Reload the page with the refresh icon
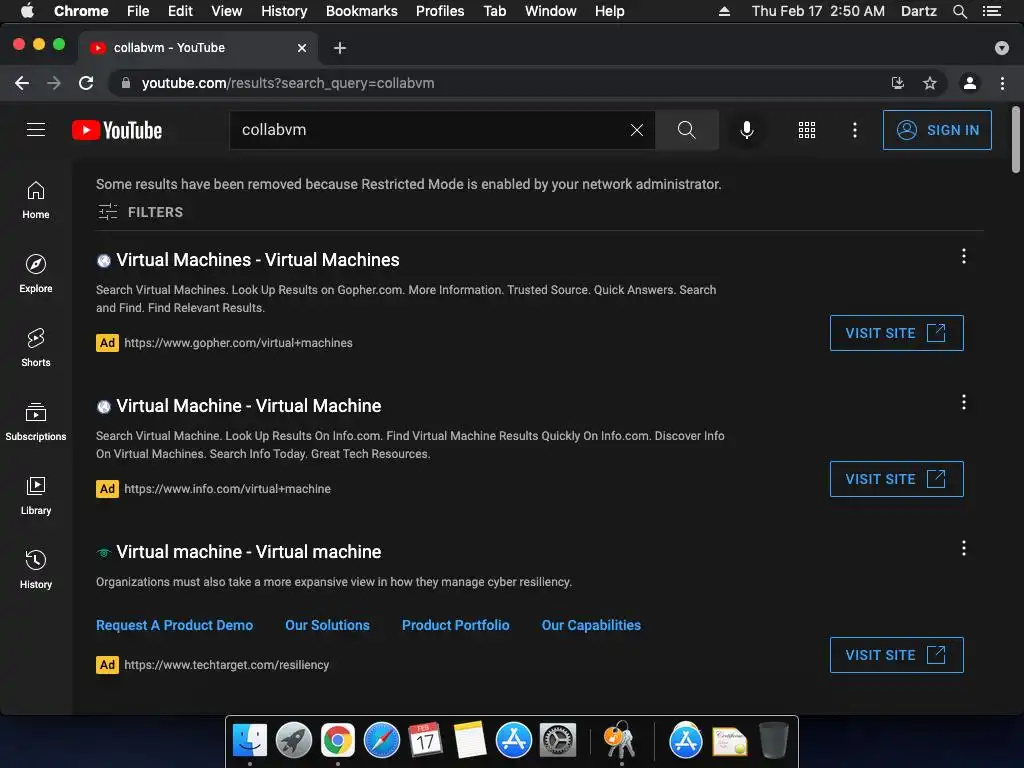 [86, 83]
